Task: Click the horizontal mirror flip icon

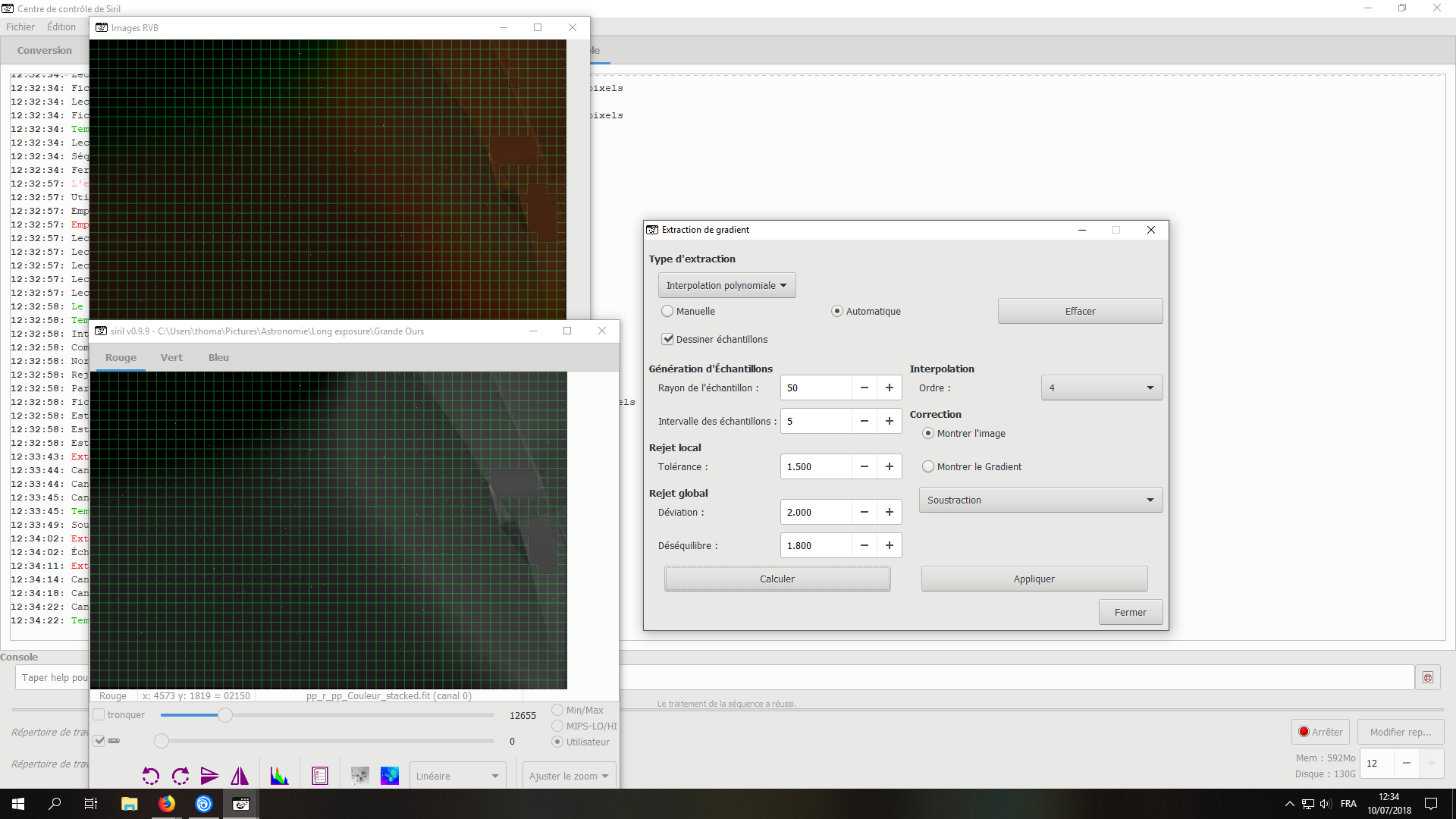Action: point(240,776)
